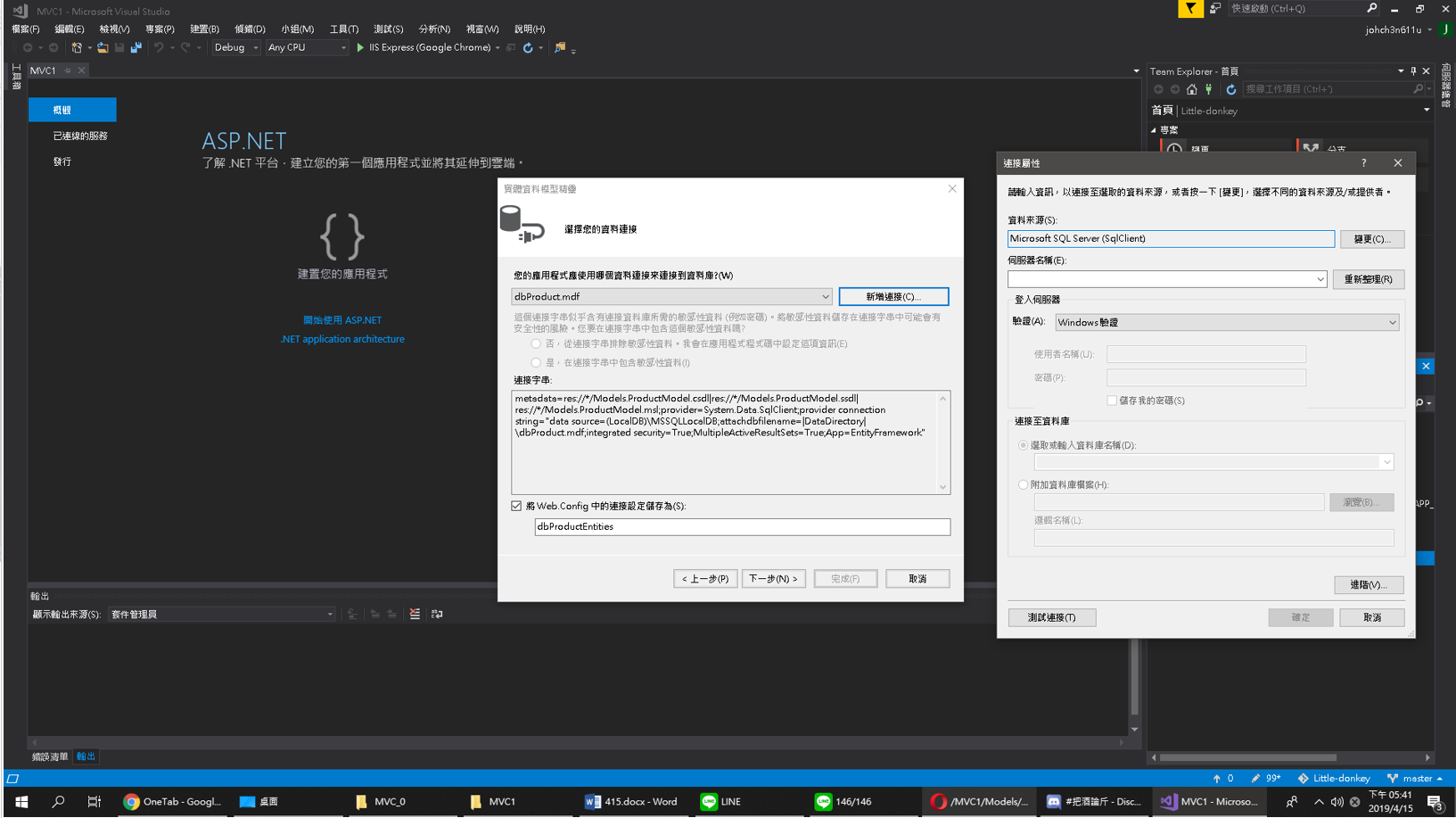Collapse the project section in Team Explorer

coord(1153,130)
